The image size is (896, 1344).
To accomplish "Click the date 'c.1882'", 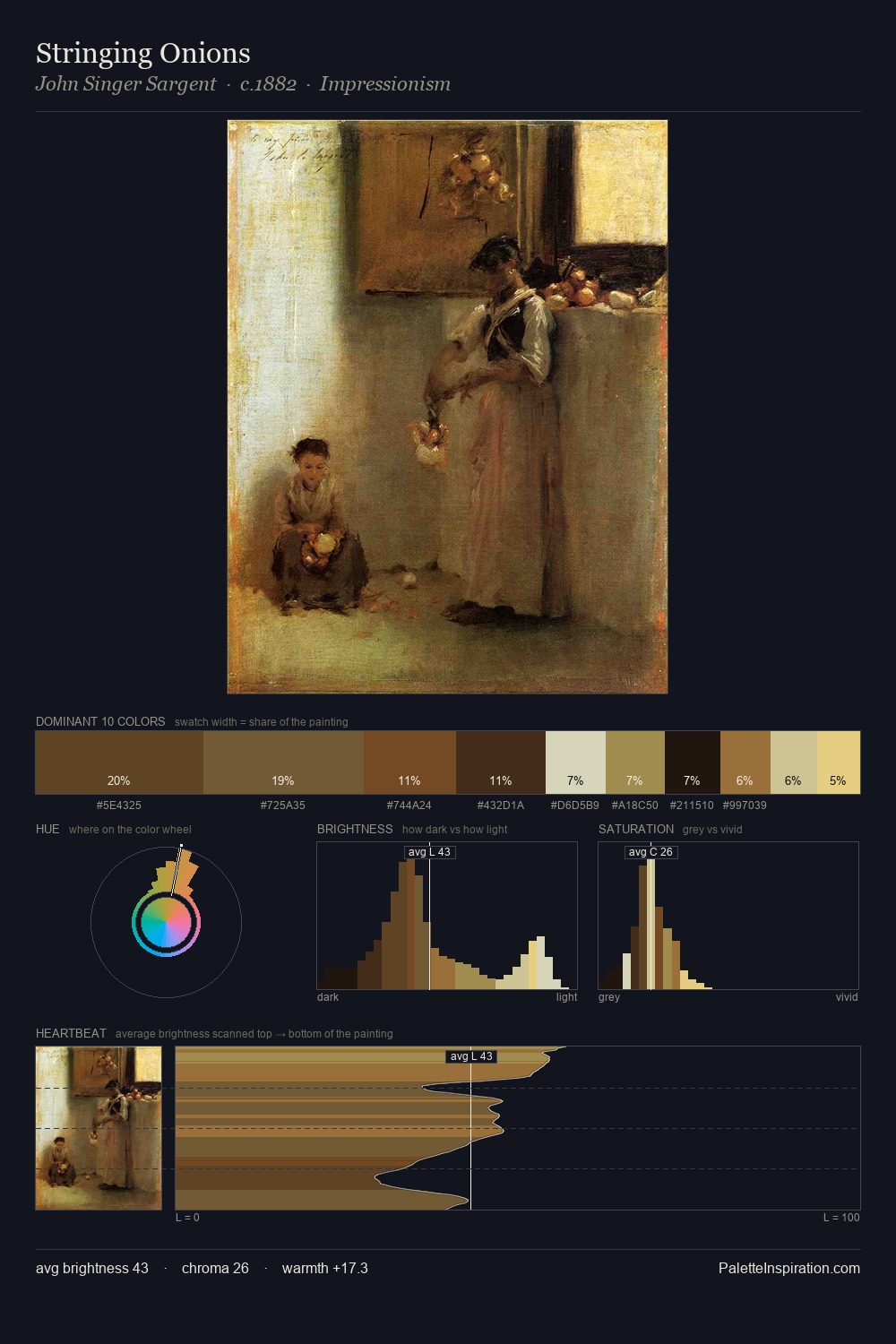I will point(268,84).
